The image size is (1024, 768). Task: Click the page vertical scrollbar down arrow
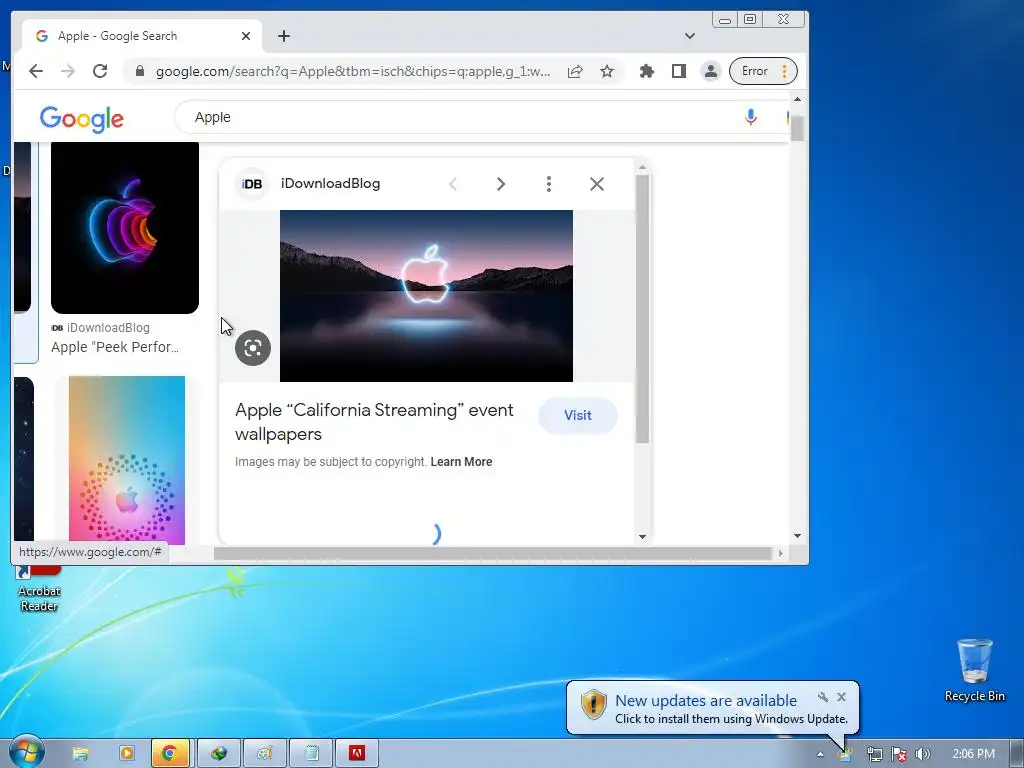click(x=797, y=536)
